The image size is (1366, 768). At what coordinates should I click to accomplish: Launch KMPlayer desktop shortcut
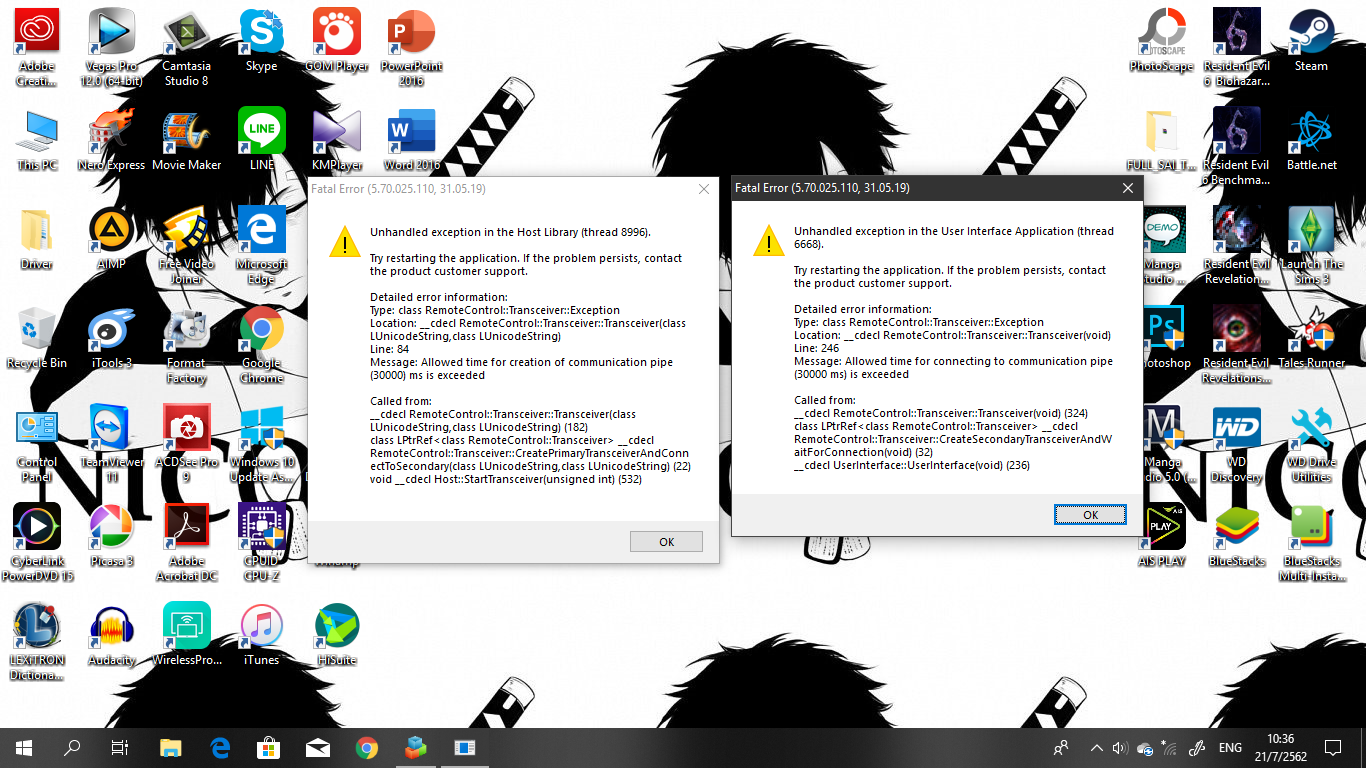click(337, 139)
